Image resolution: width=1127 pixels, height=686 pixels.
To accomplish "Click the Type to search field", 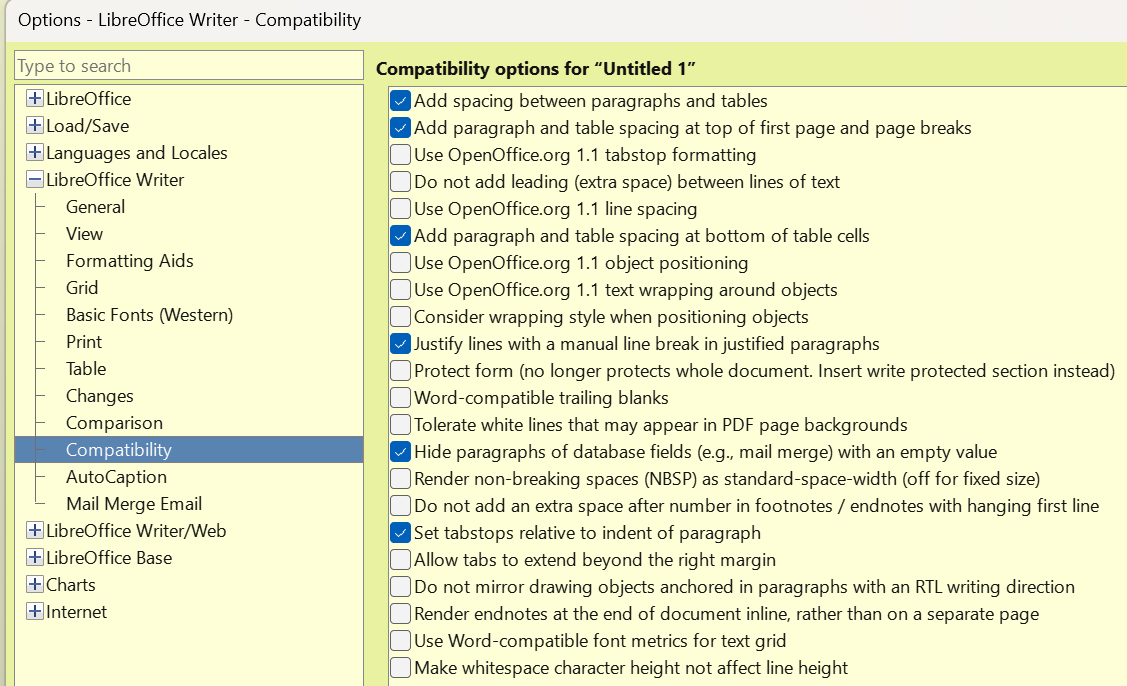I will click(x=189, y=65).
